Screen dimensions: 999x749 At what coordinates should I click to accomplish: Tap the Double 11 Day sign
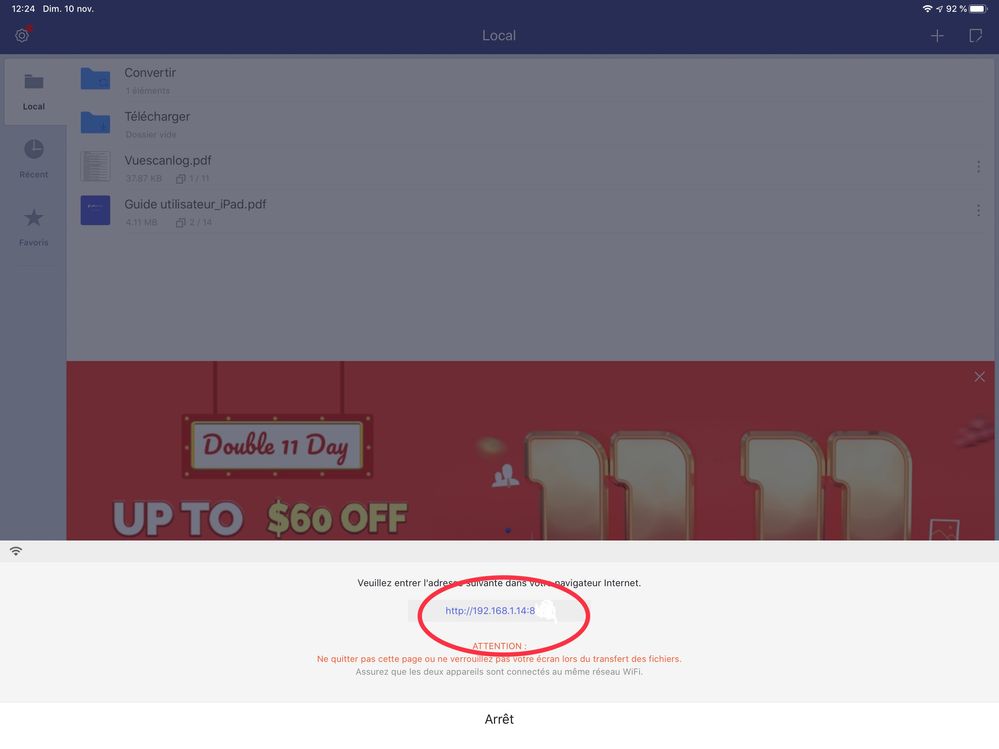click(277, 446)
